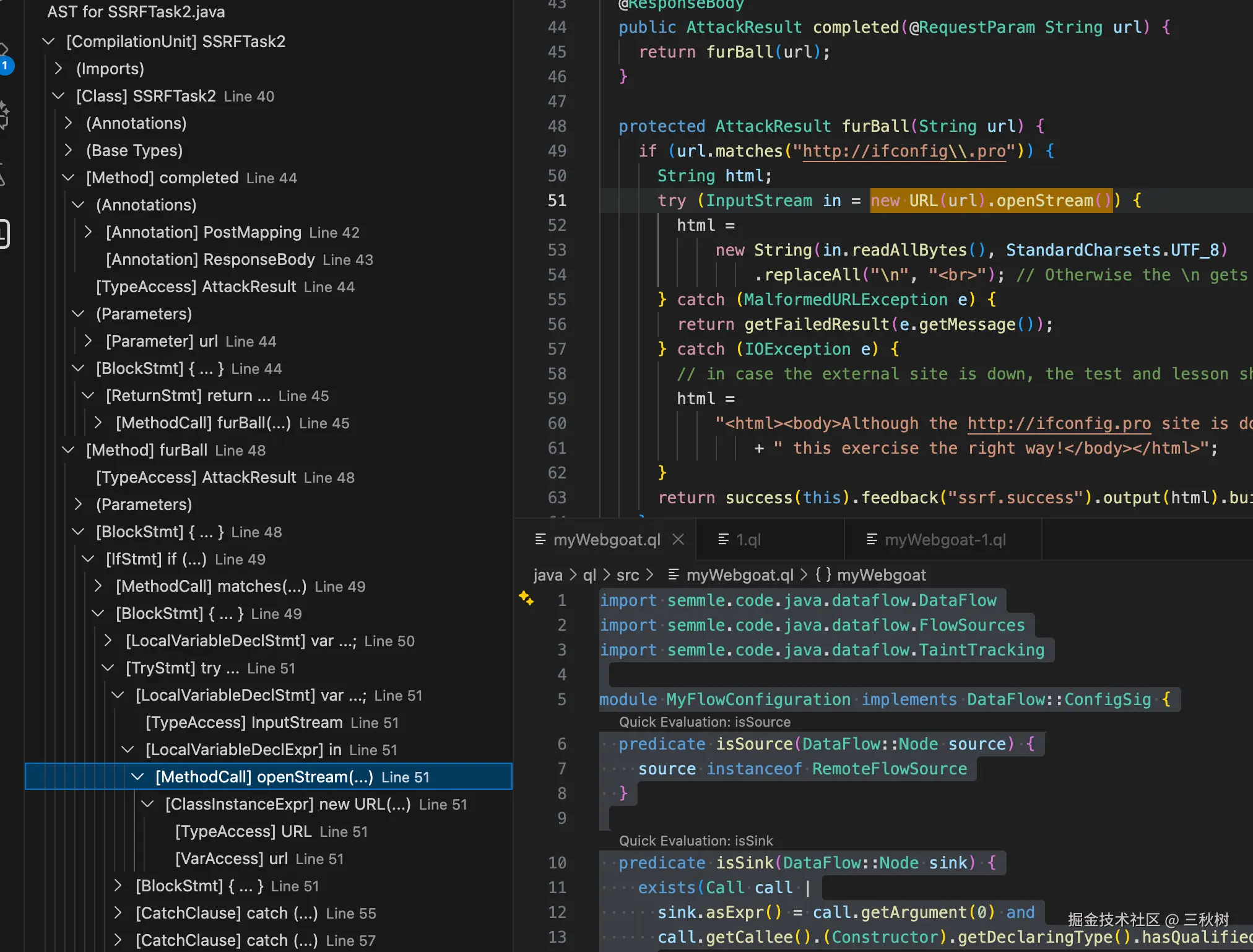This screenshot has height=952, width=1253.
Task: Click the file icon on 1.ql tab
Action: pyautogui.click(x=723, y=539)
